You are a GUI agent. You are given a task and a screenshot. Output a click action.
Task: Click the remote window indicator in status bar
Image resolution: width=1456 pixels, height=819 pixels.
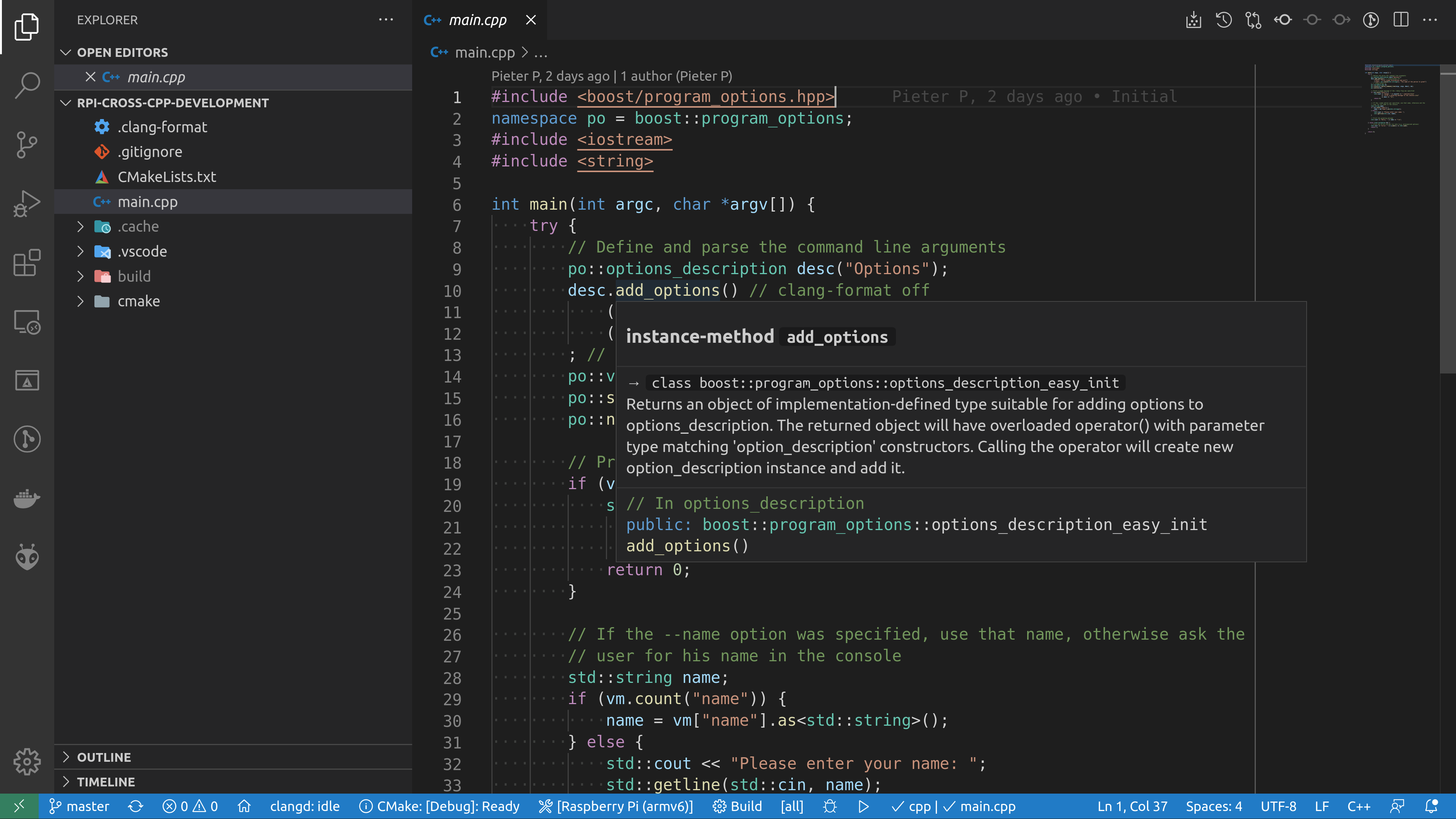19,806
